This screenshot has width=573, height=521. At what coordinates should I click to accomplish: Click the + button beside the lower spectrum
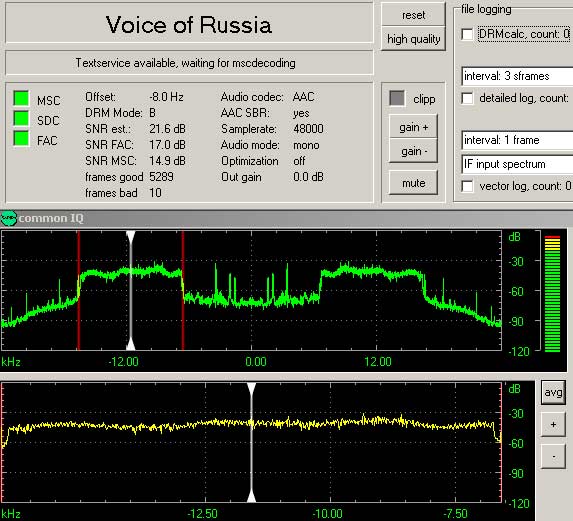(553, 424)
